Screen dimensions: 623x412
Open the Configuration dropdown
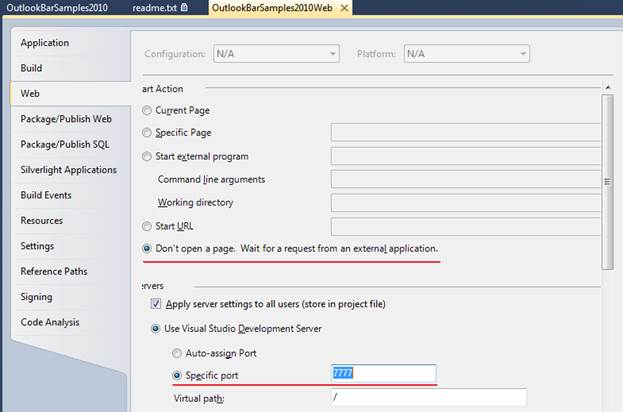pyautogui.click(x=272, y=54)
